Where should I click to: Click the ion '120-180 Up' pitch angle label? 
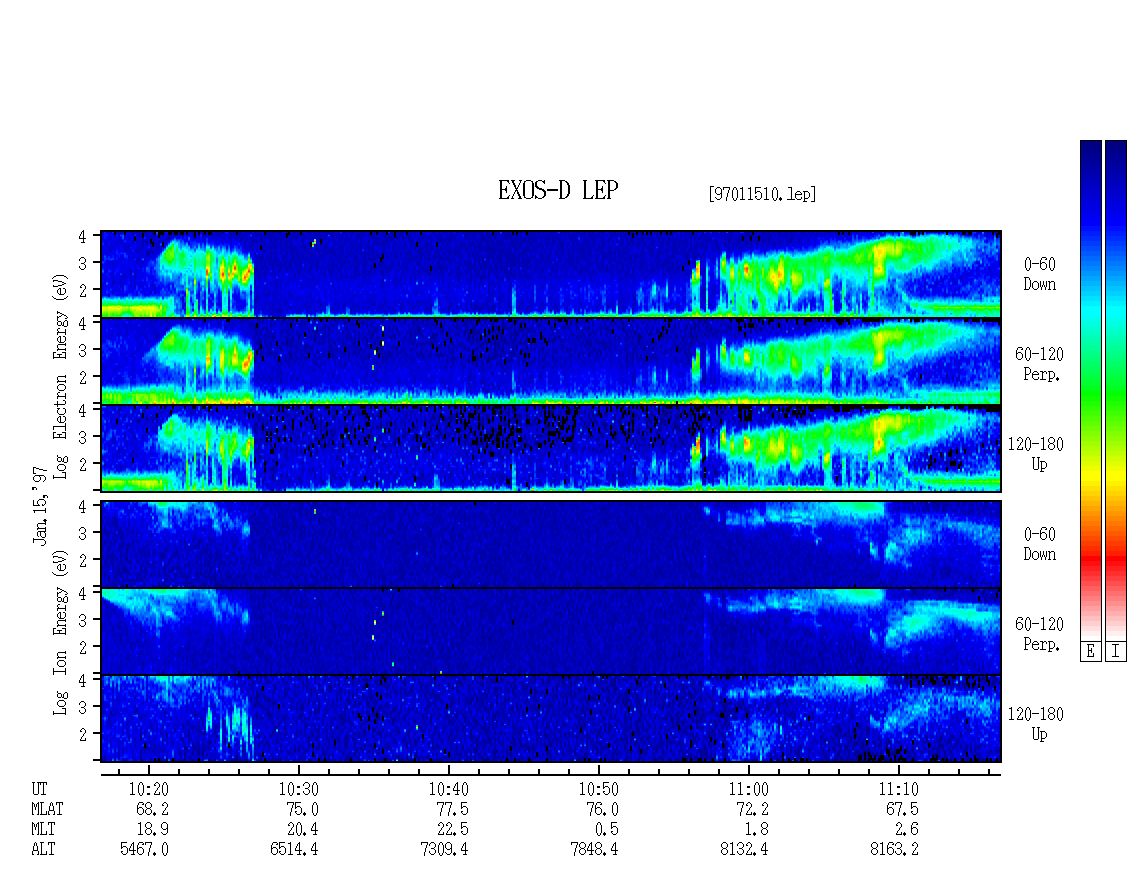click(1035, 724)
